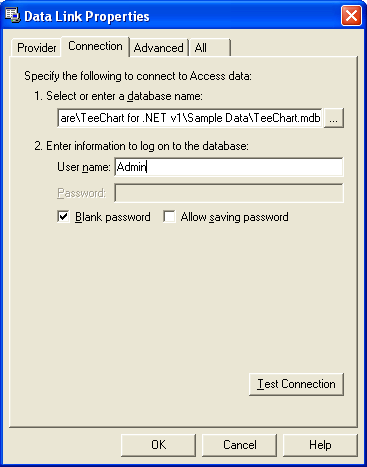Screen dimensions: 367x467
Task: Enable Allow saving password checkbox
Action: pos(169,217)
